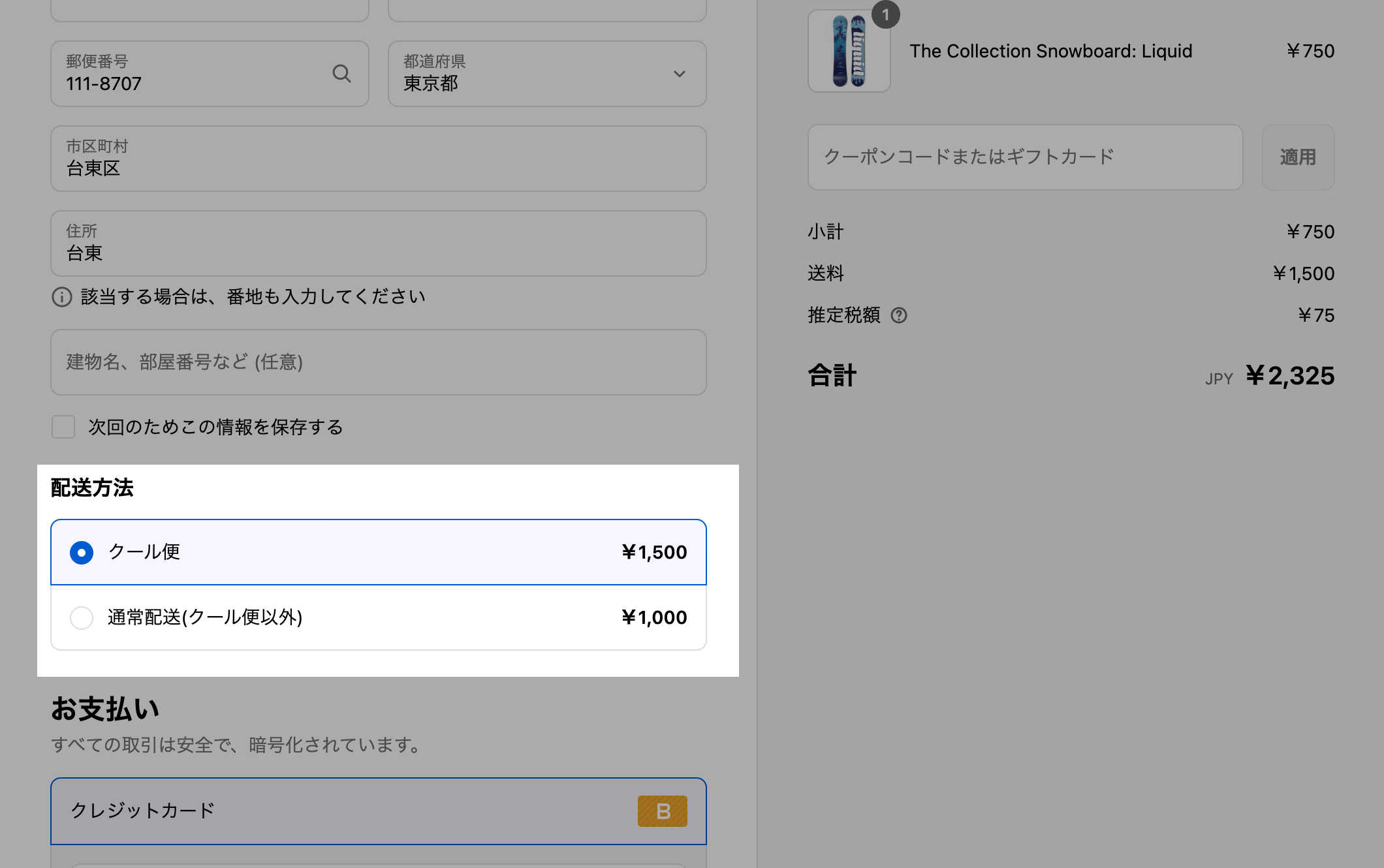The height and width of the screenshot is (868, 1384).
Task: Click The Collection Snowboard: Liquid product name
Action: tap(1050, 51)
